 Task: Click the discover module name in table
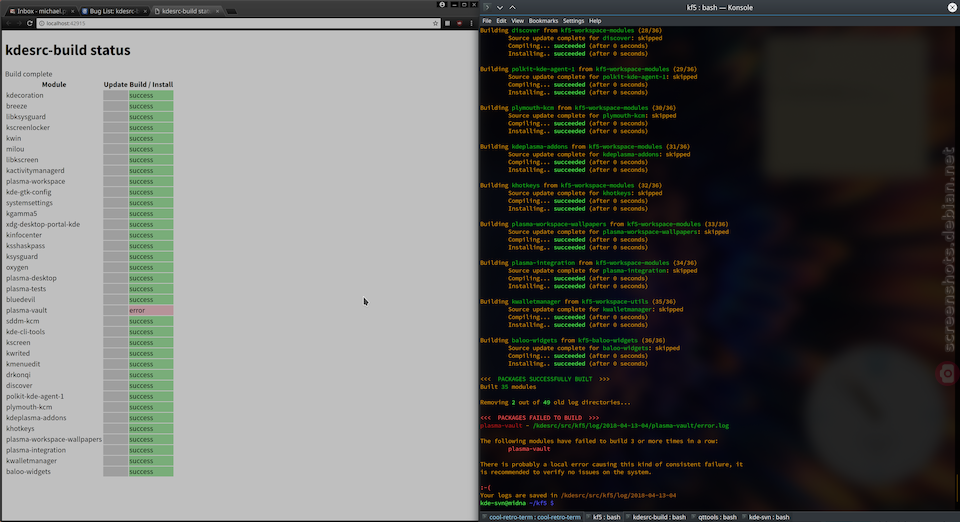coord(19,386)
